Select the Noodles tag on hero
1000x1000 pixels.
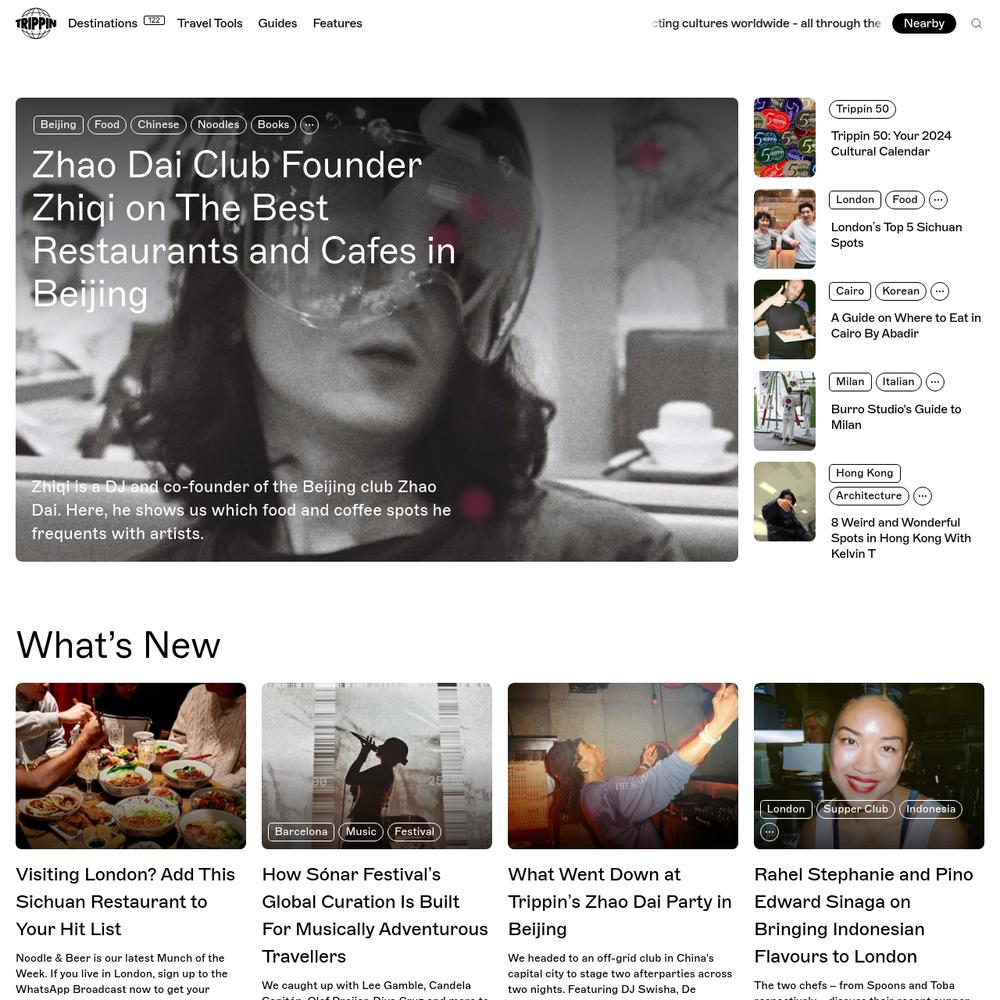pyautogui.click(x=218, y=125)
